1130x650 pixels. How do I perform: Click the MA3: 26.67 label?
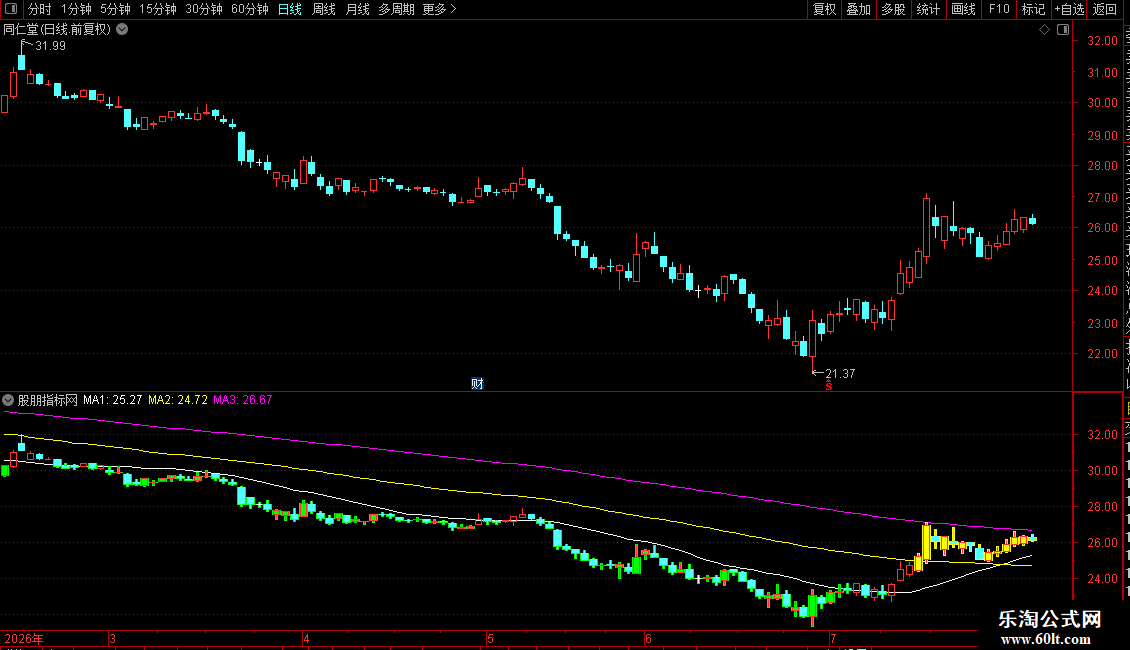(x=243, y=400)
